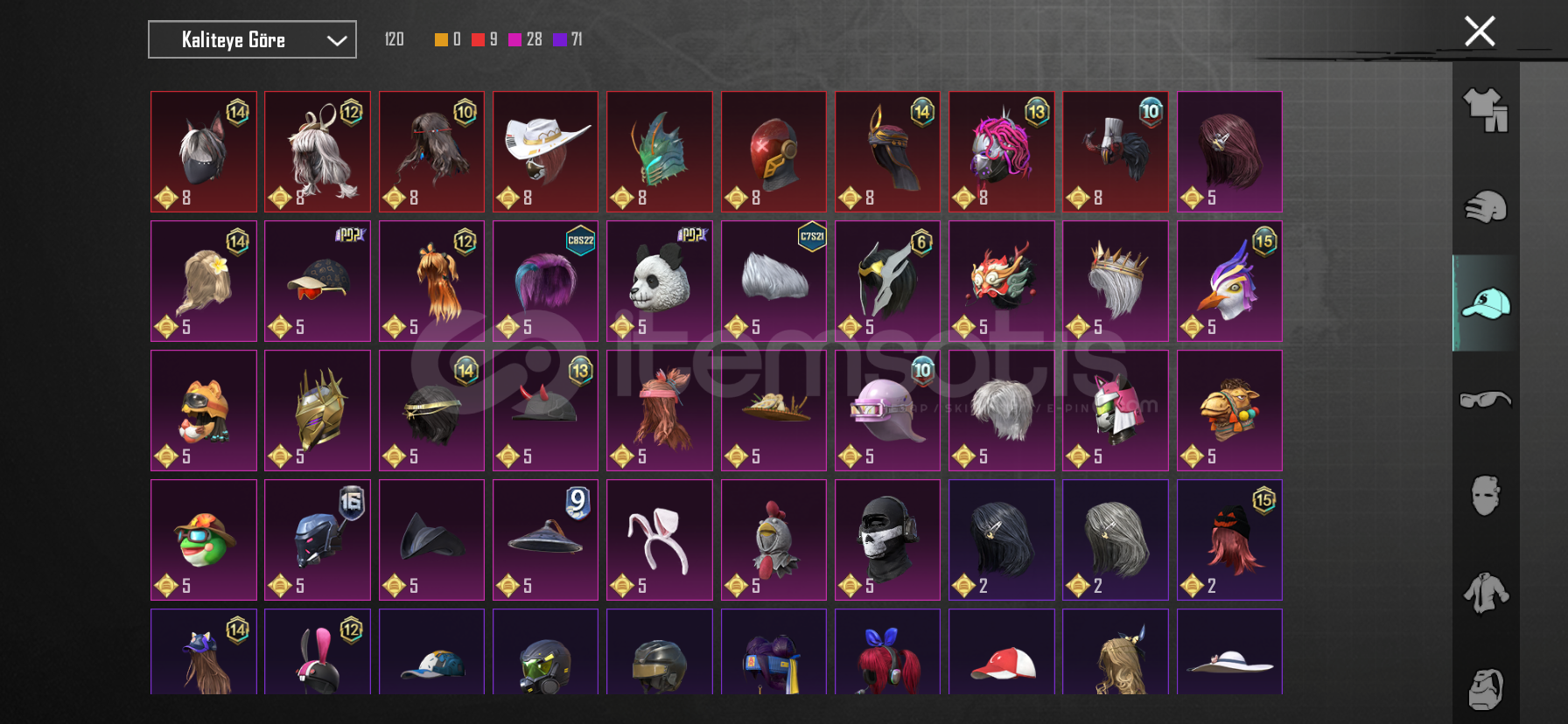Image resolution: width=1568 pixels, height=724 pixels.
Task: Select the red quality filter showing 9
Action: (x=485, y=39)
